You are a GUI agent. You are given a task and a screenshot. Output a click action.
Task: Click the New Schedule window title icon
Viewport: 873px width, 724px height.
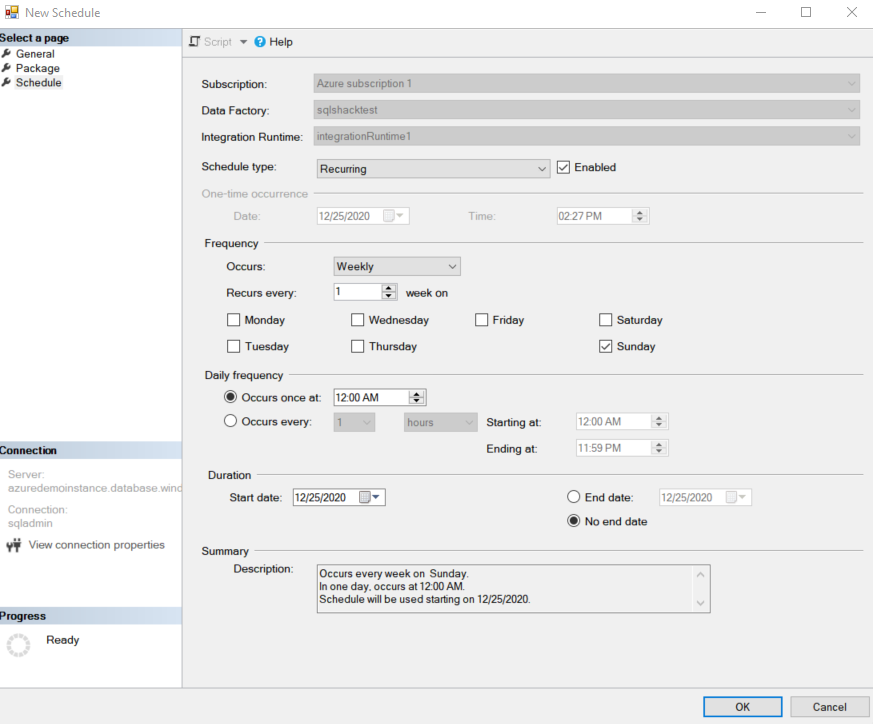tap(12, 13)
